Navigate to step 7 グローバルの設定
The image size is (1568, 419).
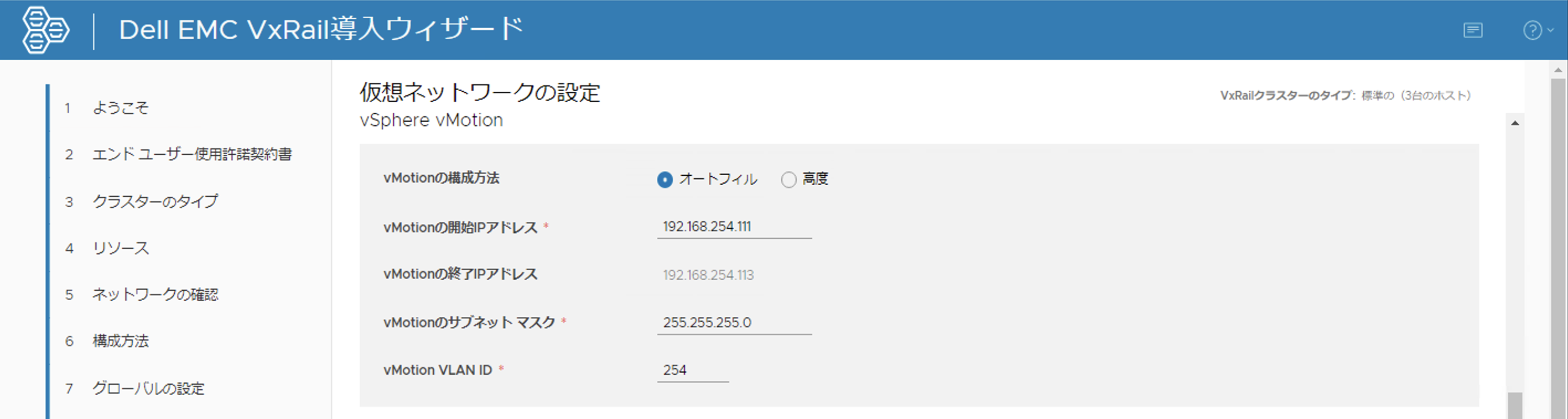[x=148, y=388]
